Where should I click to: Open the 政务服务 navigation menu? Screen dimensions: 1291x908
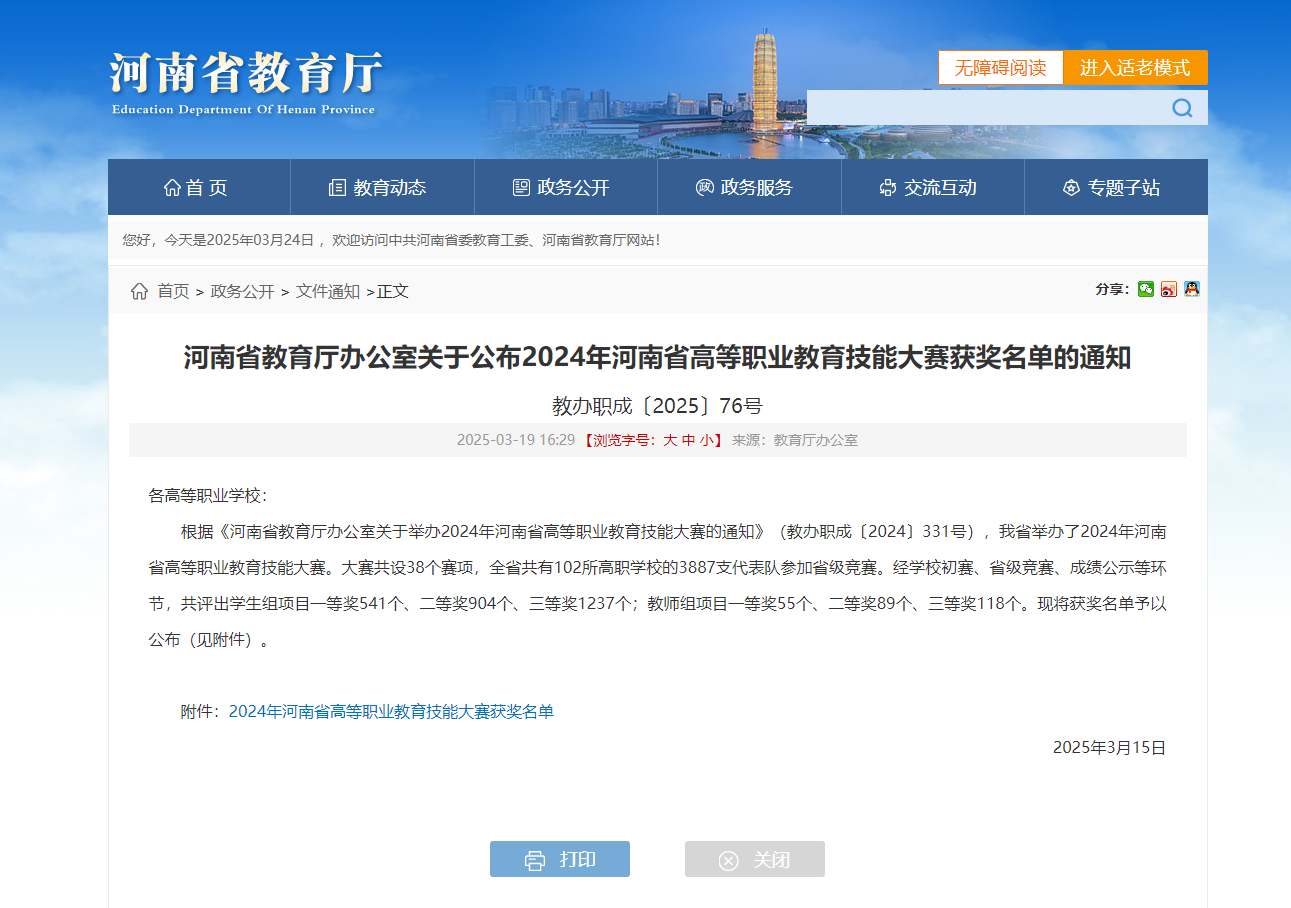click(744, 188)
